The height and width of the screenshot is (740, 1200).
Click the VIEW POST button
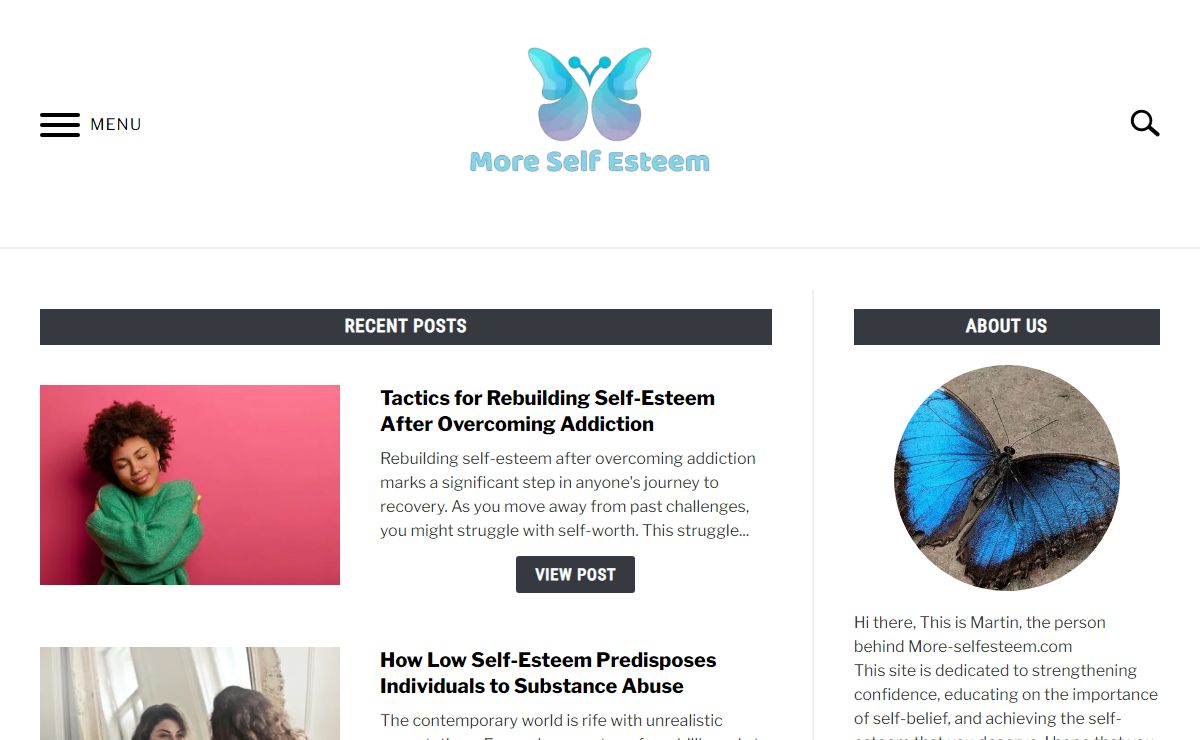click(575, 574)
